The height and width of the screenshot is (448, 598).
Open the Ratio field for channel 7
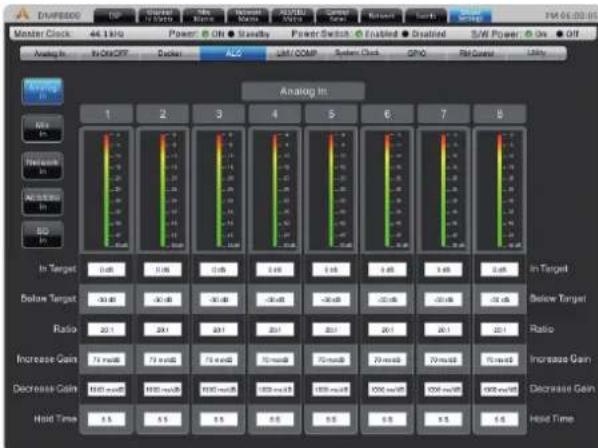(444, 329)
